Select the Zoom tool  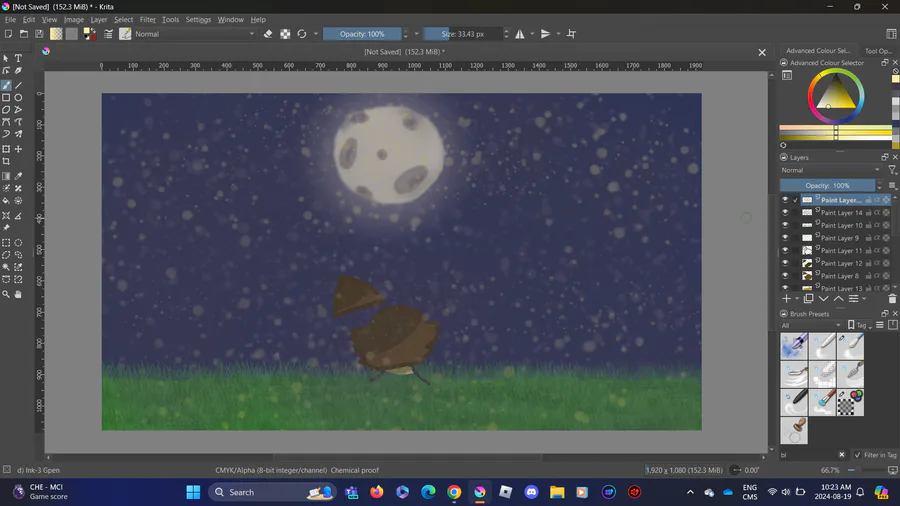pos(6,294)
